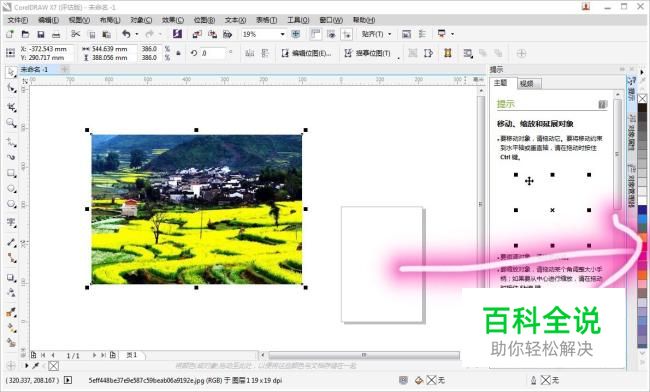The height and width of the screenshot is (392, 650).
Task: Select the Text tool in toolbox
Action: pos(11,223)
